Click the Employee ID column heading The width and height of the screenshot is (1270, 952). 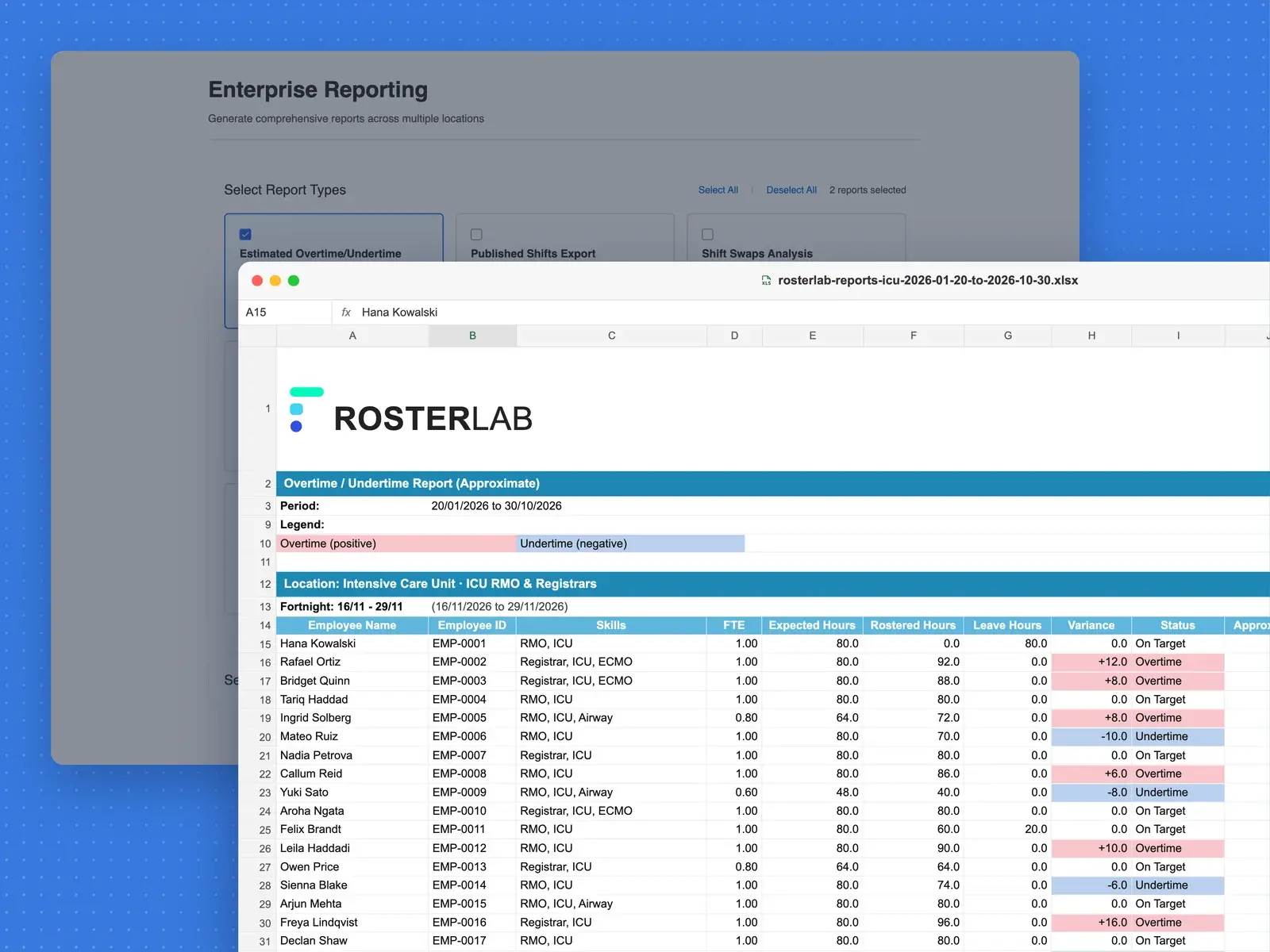click(x=472, y=625)
